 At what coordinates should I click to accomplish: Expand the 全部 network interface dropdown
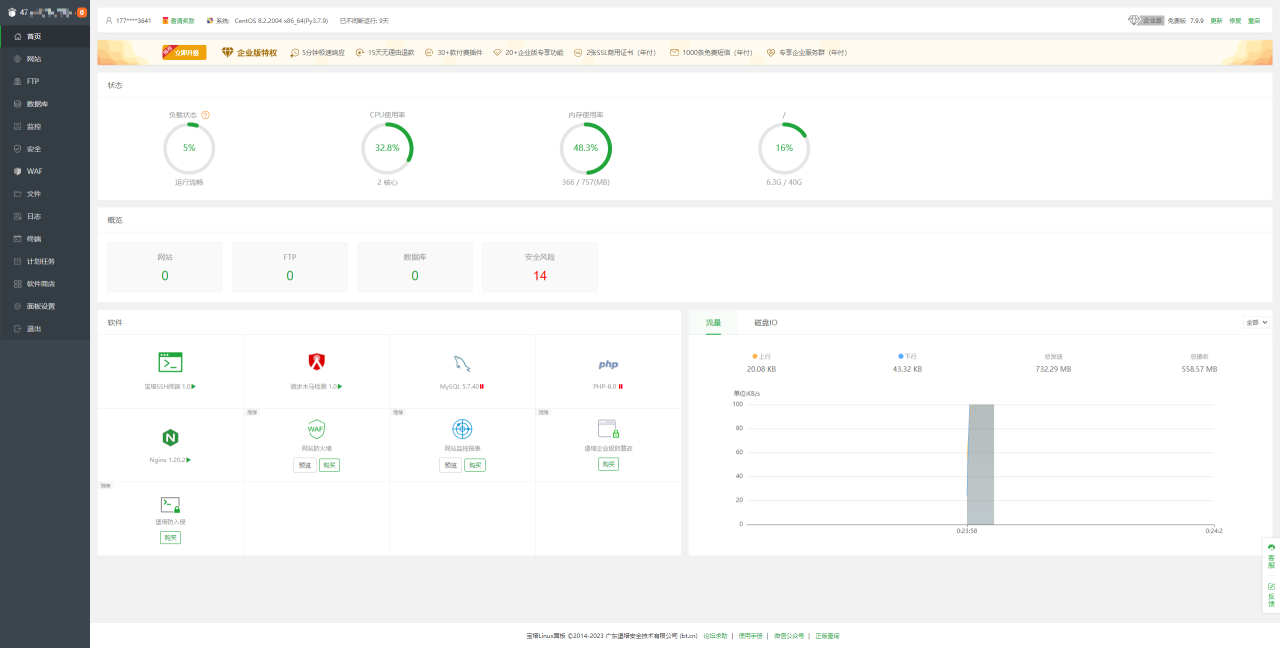(1256, 322)
